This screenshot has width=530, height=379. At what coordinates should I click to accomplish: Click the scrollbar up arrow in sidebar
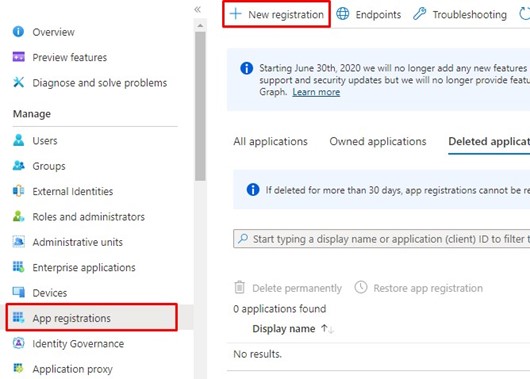200,26
